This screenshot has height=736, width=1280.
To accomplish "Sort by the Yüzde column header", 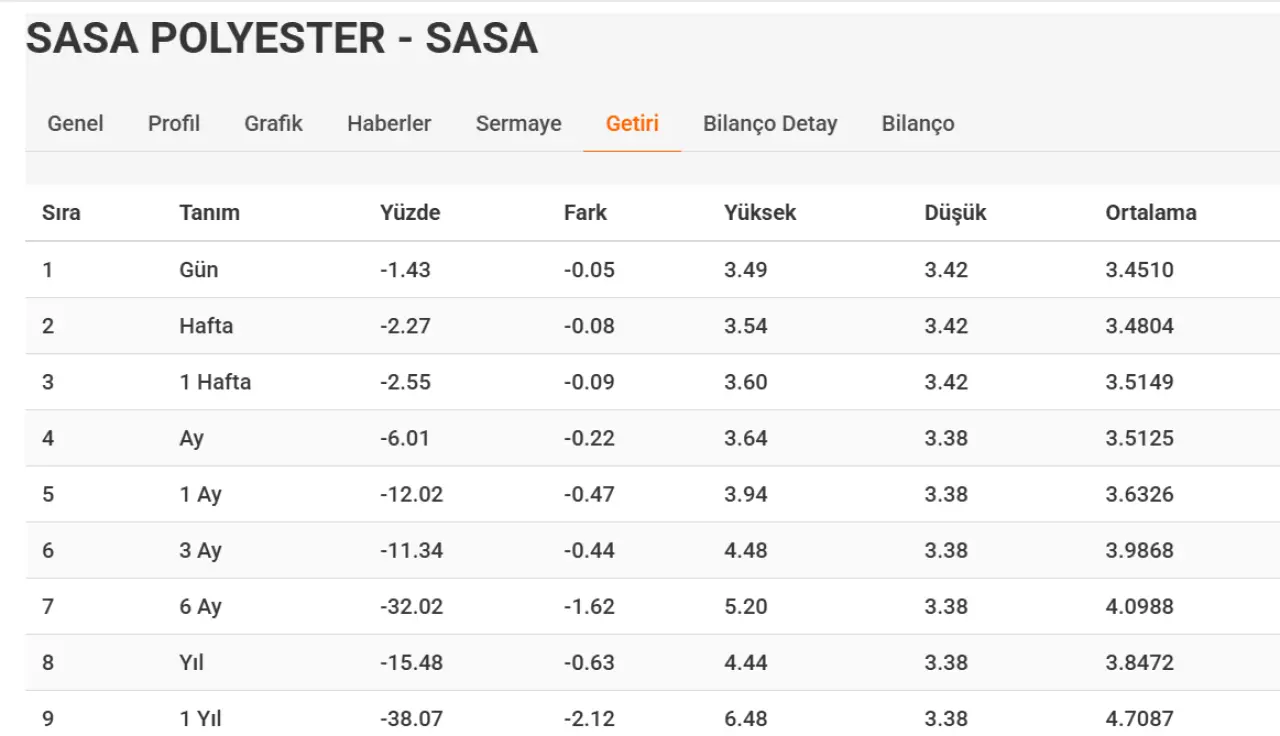I will pyautogui.click(x=410, y=213).
